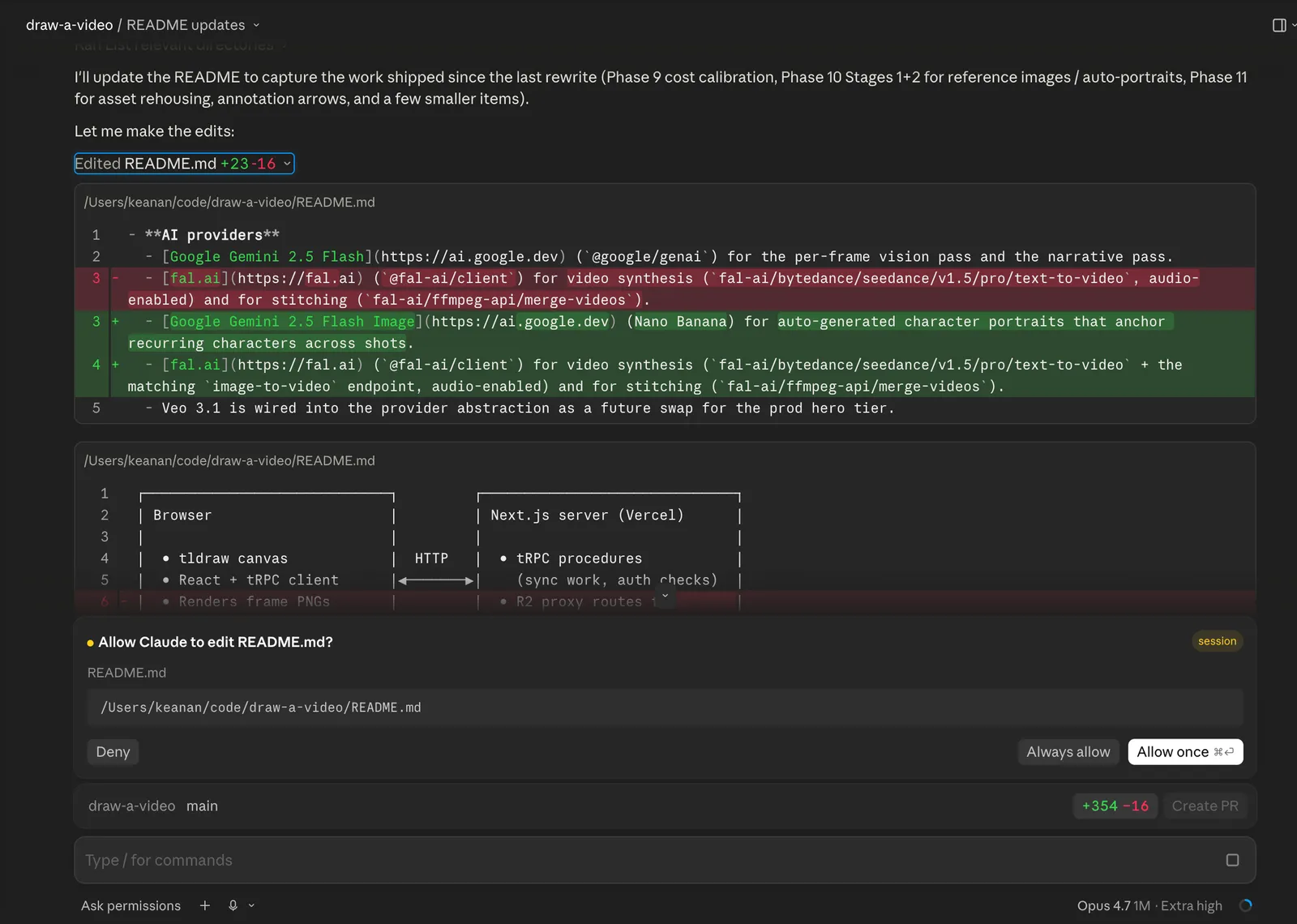Click the blue loading spinner icon
The image size is (1297, 924).
click(1246, 905)
